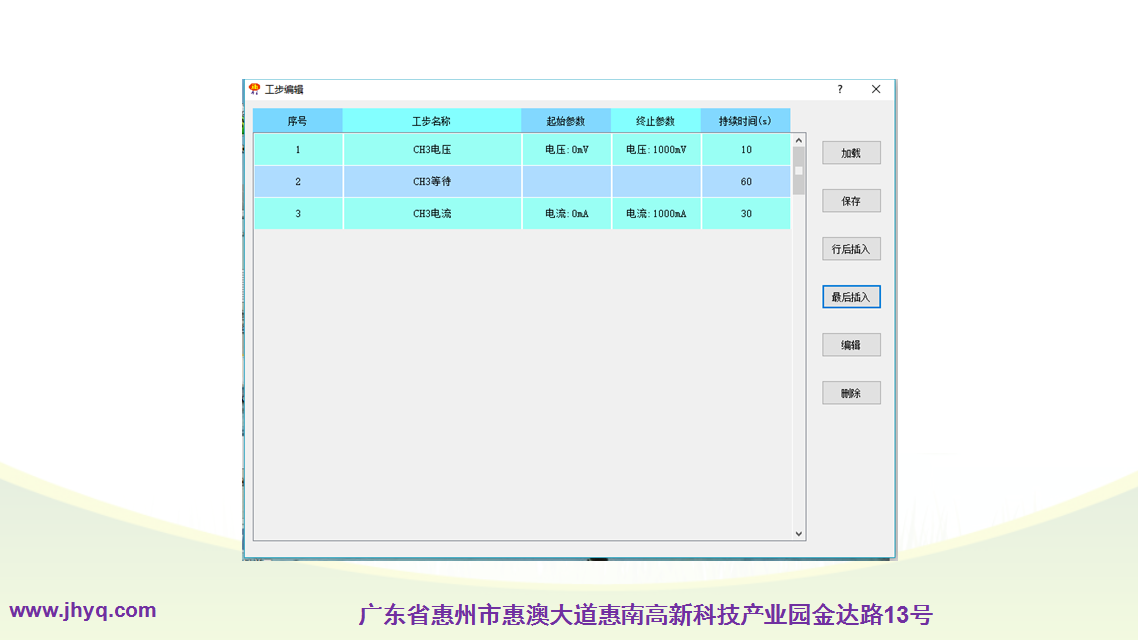This screenshot has height=640, width=1138.
Task: Click the 电流:1000mA end parameter cell
Action: [656, 214]
